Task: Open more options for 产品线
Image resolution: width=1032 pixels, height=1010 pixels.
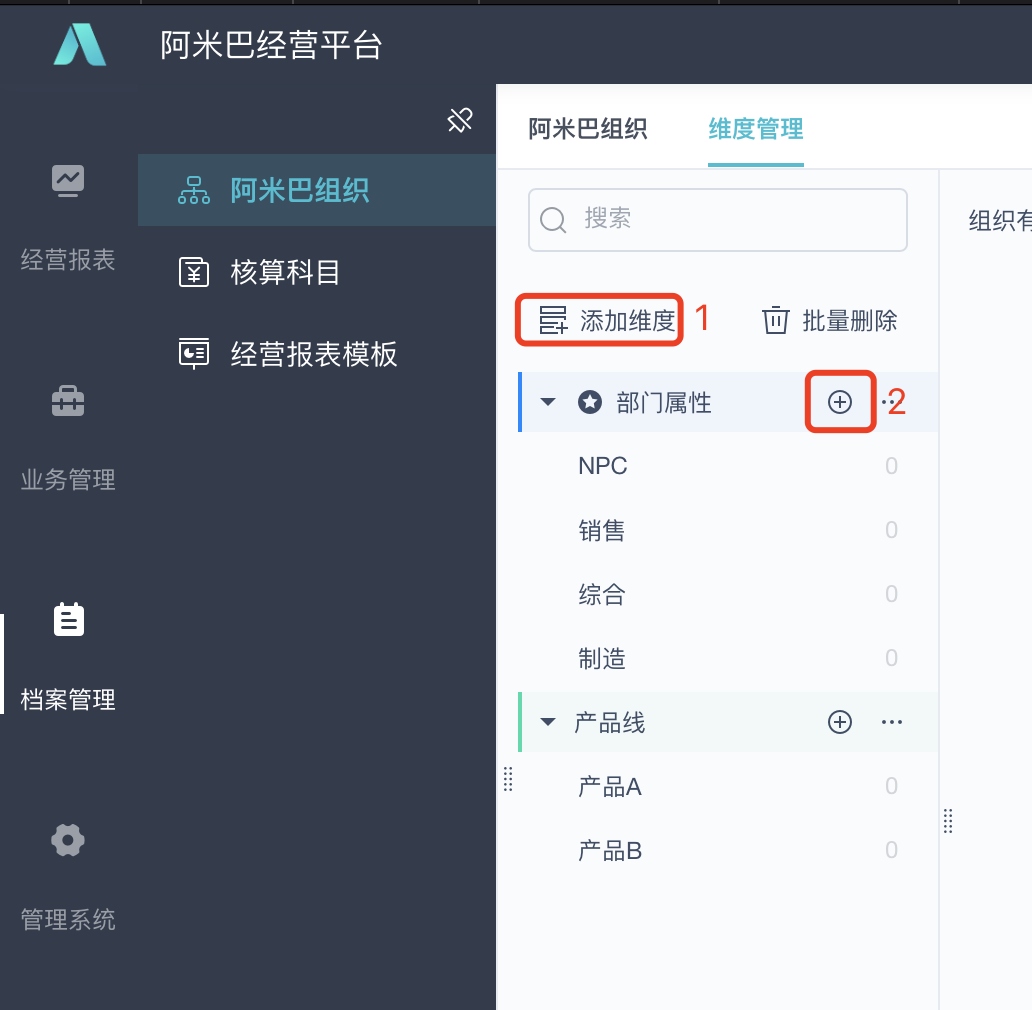Action: pyautogui.click(x=892, y=722)
